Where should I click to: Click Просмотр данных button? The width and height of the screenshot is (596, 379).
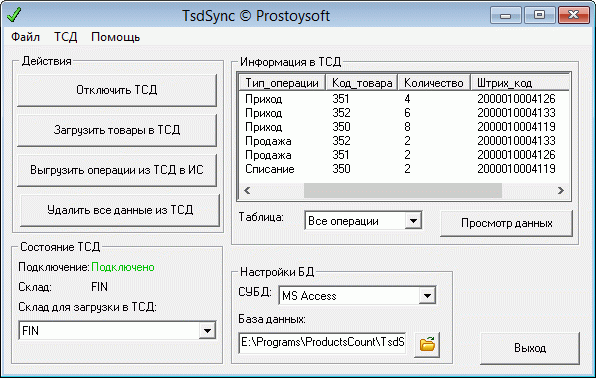click(x=506, y=223)
